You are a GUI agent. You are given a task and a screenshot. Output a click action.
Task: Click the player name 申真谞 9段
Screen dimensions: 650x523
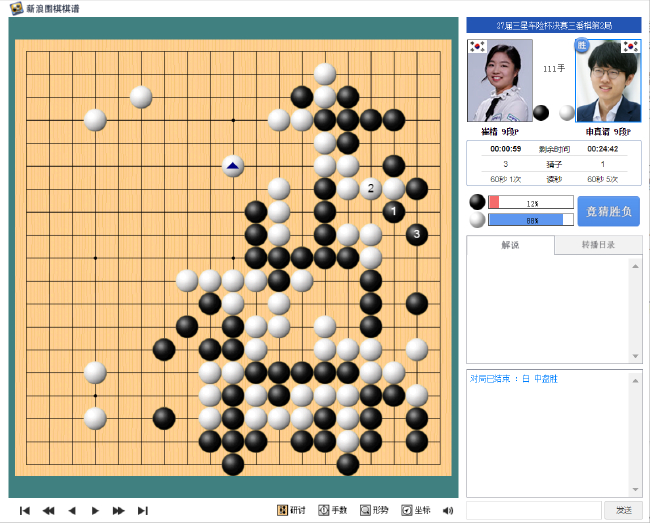(608, 132)
